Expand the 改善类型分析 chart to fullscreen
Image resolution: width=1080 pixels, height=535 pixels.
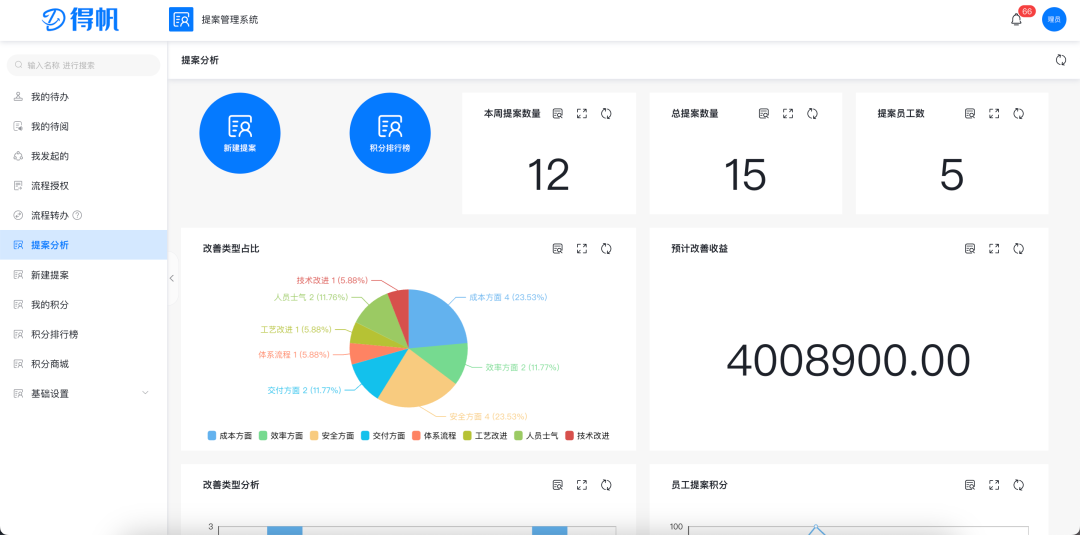[x=582, y=485]
